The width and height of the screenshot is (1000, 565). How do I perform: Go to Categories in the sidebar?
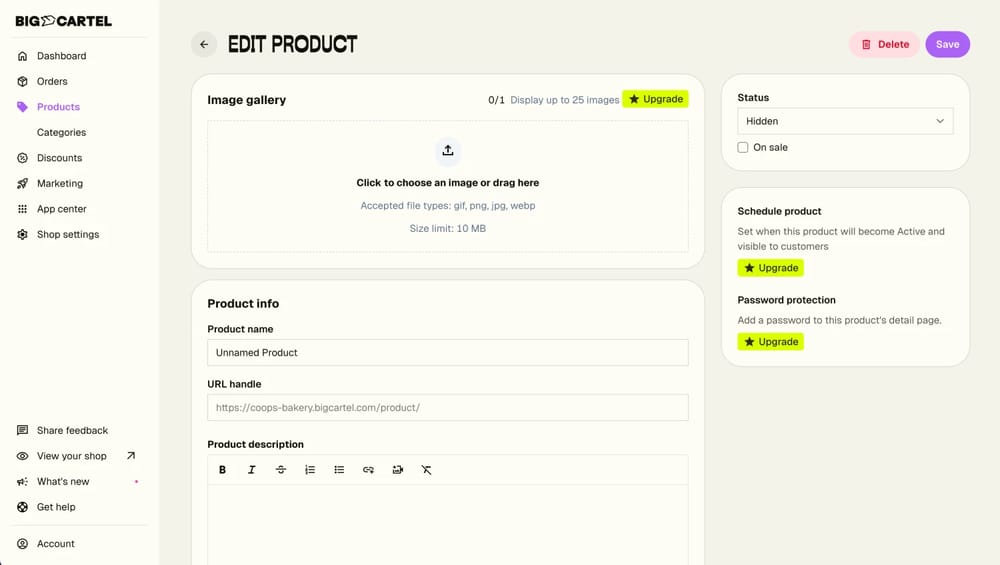pyautogui.click(x=61, y=132)
